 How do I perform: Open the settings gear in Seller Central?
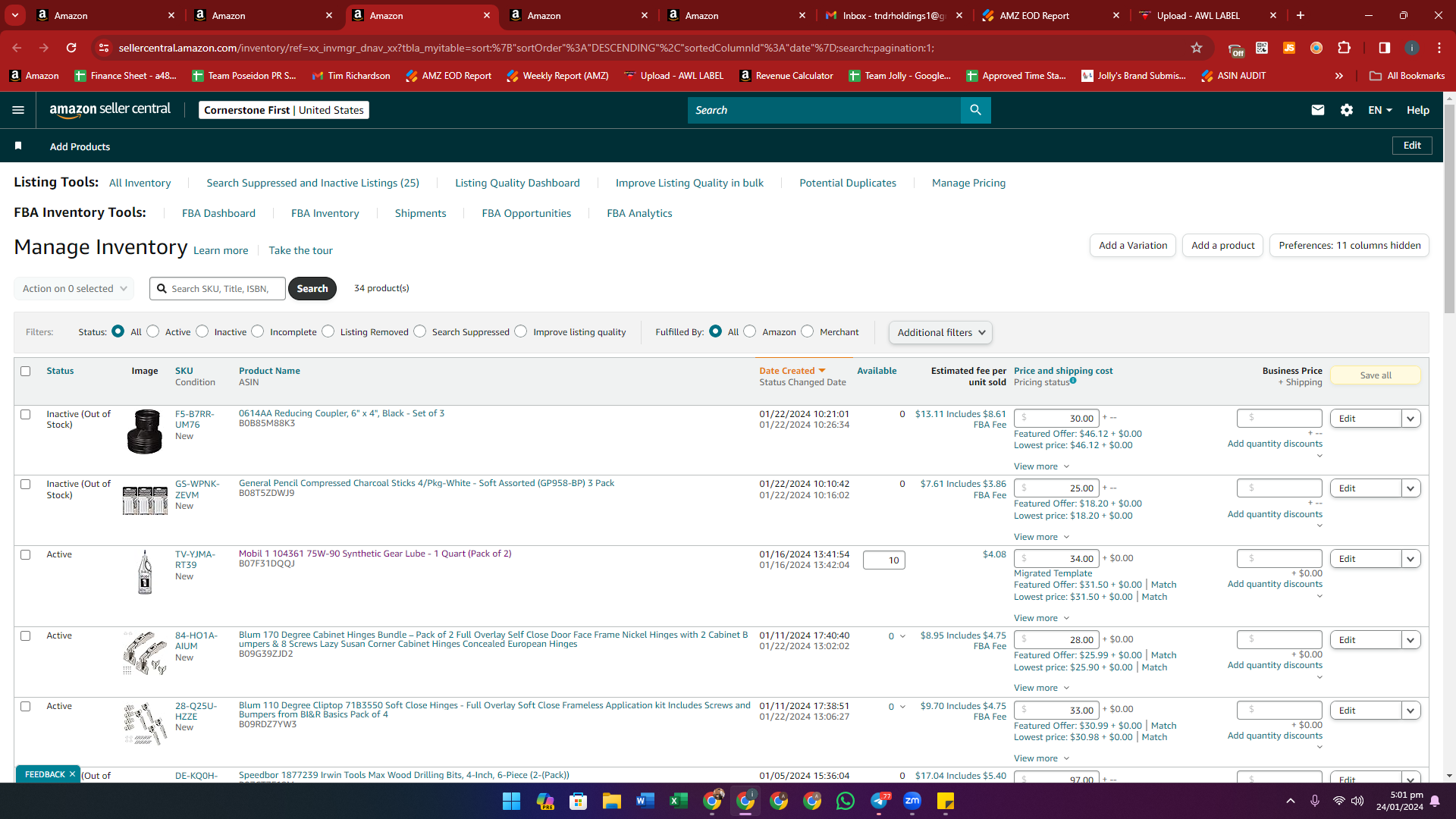pos(1347,110)
